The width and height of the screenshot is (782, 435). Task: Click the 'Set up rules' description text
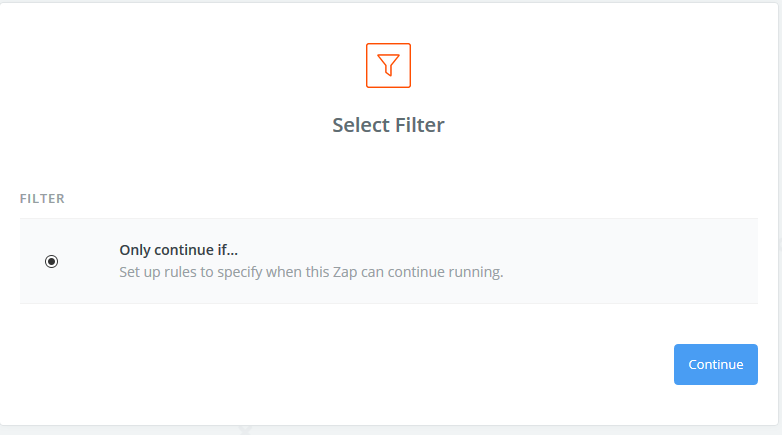click(x=310, y=271)
